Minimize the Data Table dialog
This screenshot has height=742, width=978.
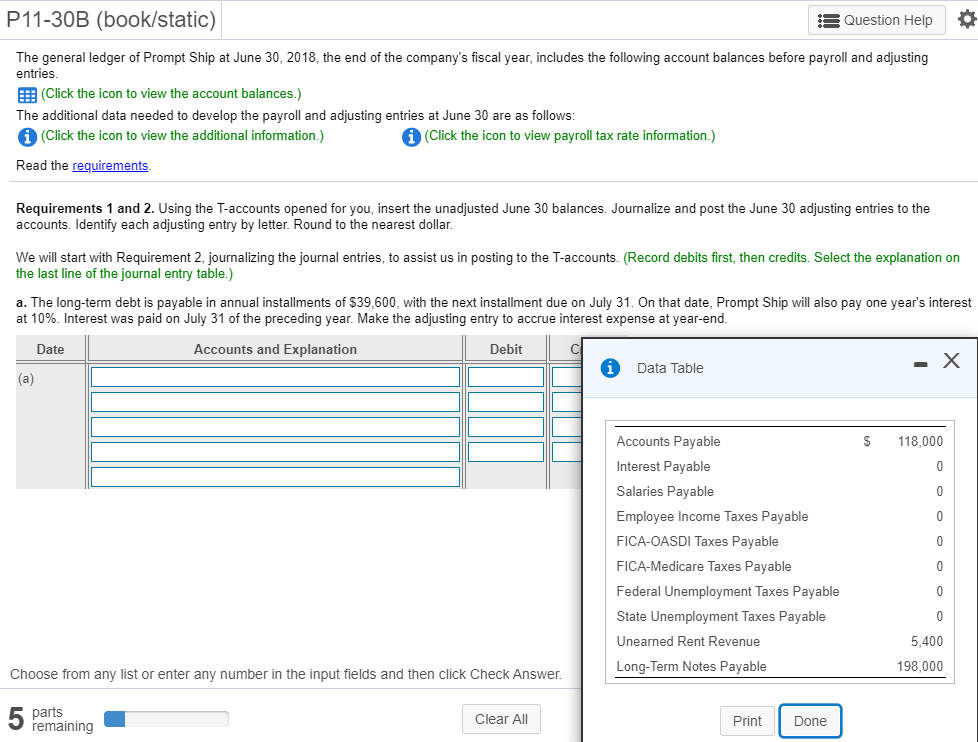(920, 364)
